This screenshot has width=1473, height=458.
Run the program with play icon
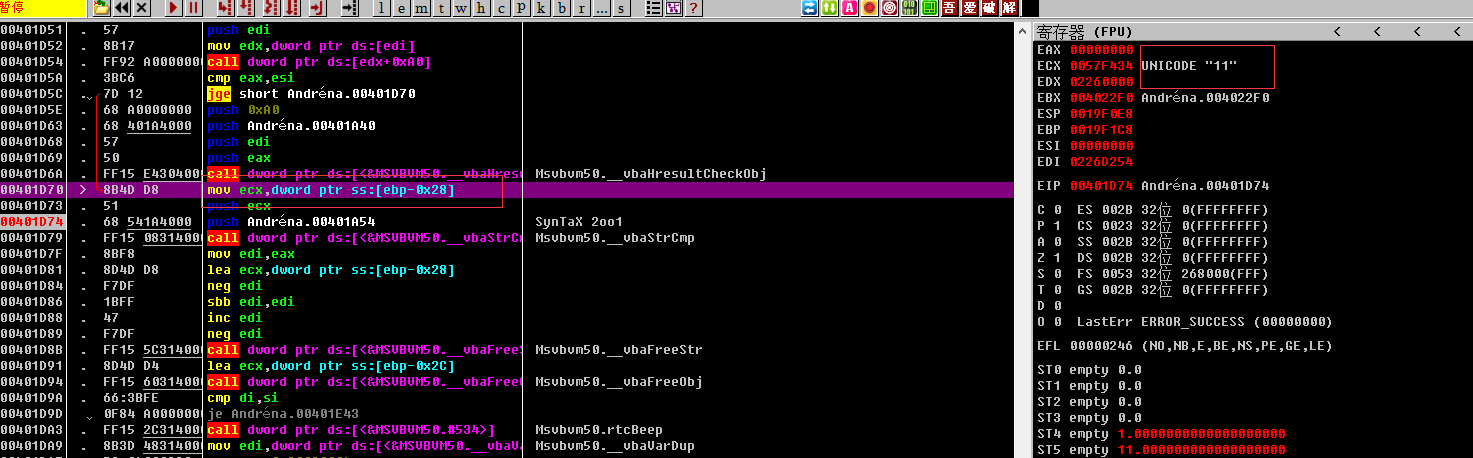pyautogui.click(x=174, y=8)
